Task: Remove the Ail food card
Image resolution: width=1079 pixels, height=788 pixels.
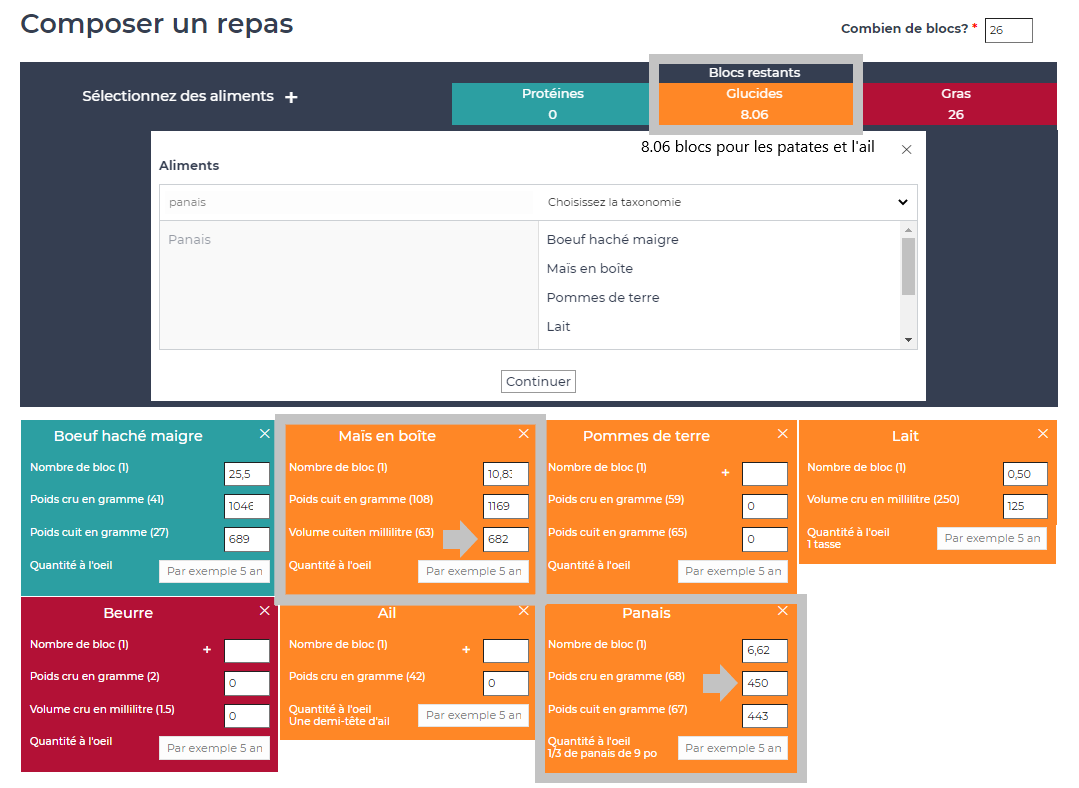Action: (523, 611)
